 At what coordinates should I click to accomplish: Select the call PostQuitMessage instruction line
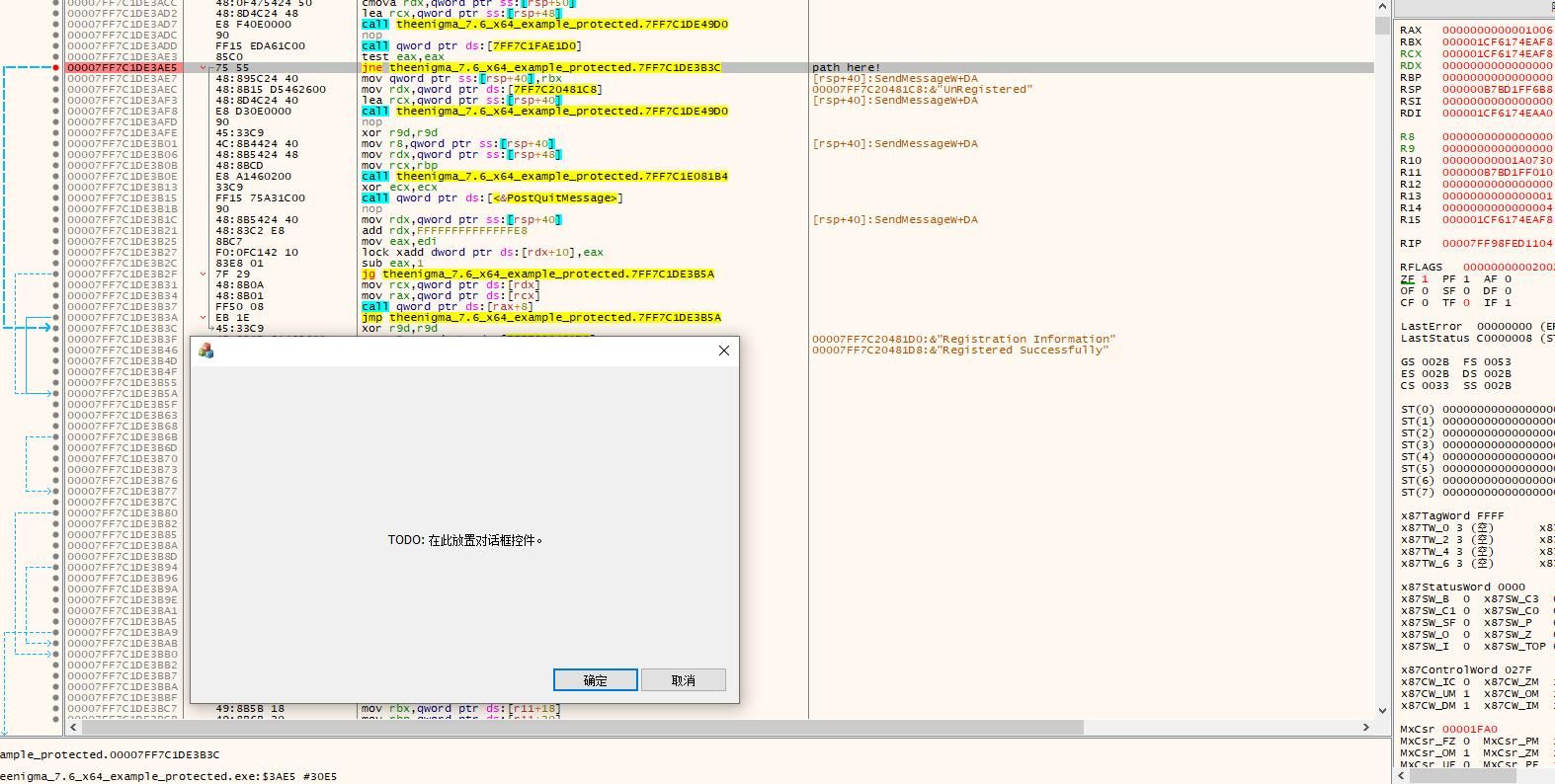click(491, 198)
